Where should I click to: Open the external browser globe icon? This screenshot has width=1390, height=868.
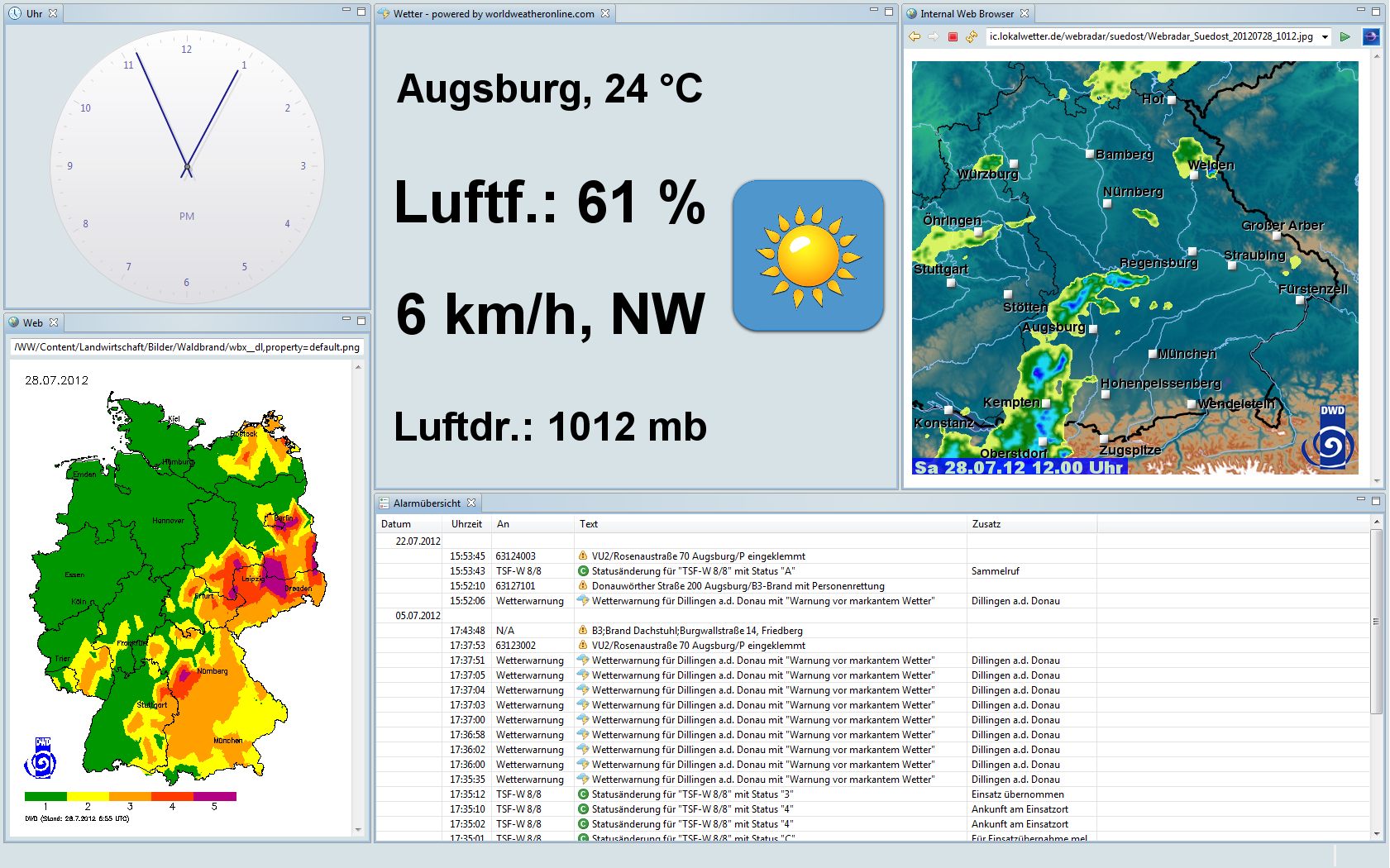1370,36
